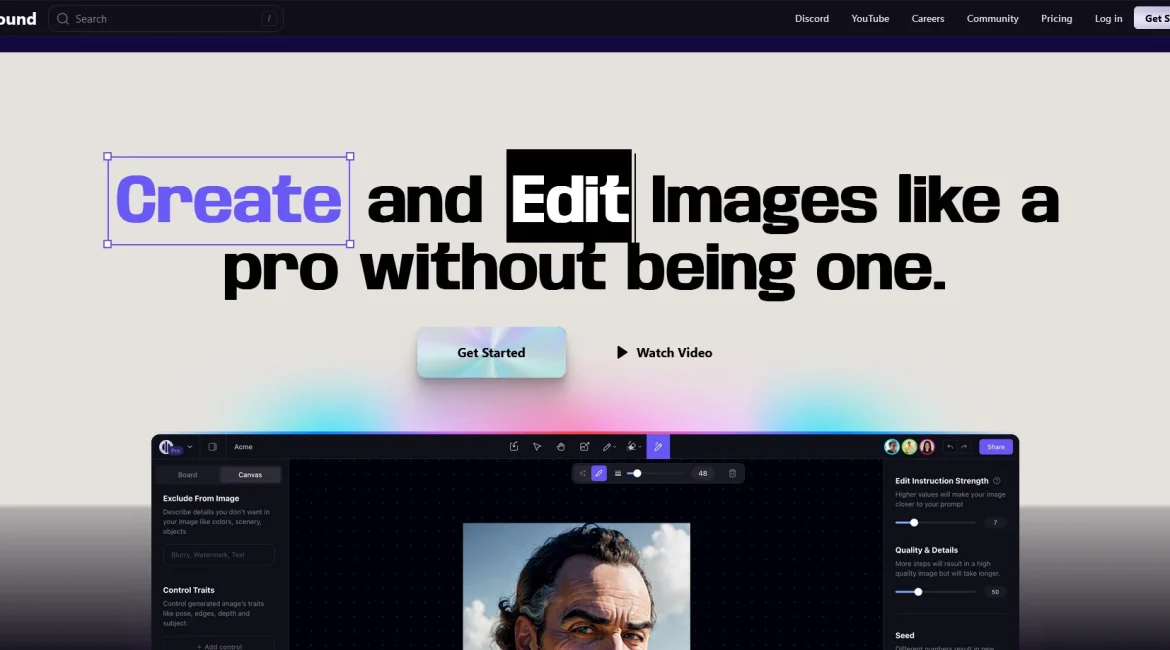Image resolution: width=1170 pixels, height=650 pixels.
Task: Click the stroke thickness lines icon
Action: (618, 473)
